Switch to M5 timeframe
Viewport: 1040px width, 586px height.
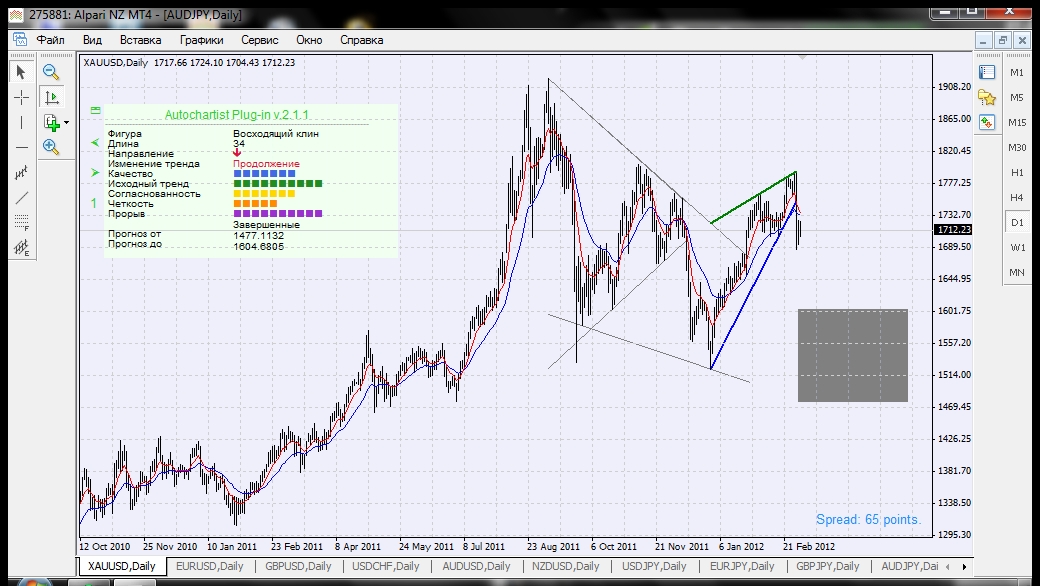pos(1017,97)
